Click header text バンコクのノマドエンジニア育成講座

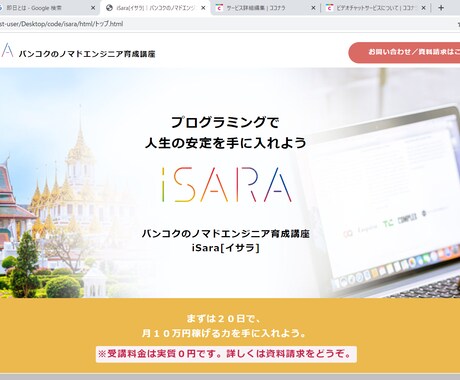coord(87,54)
